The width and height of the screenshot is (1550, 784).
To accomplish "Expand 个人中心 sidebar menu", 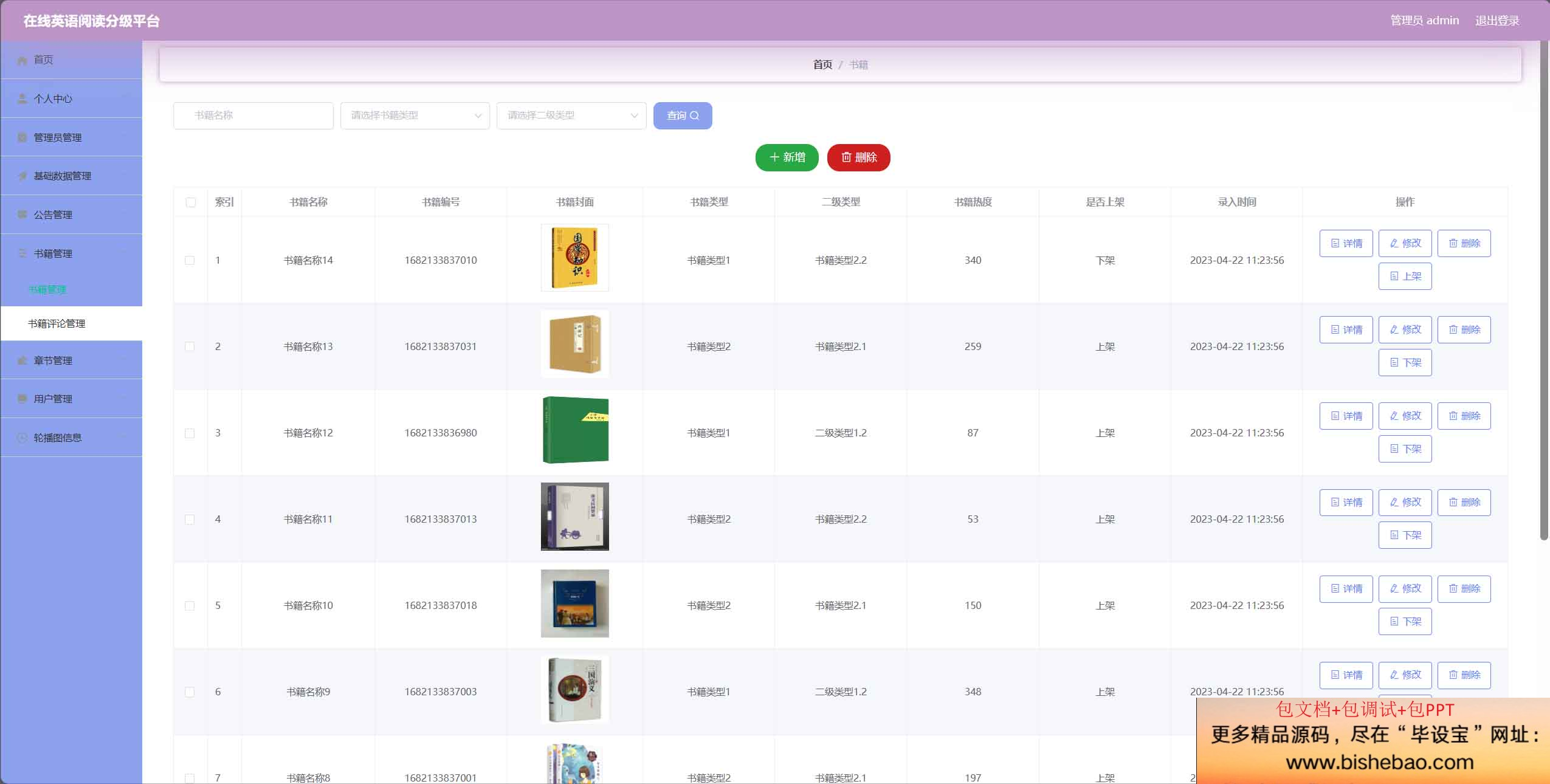I will point(71,98).
